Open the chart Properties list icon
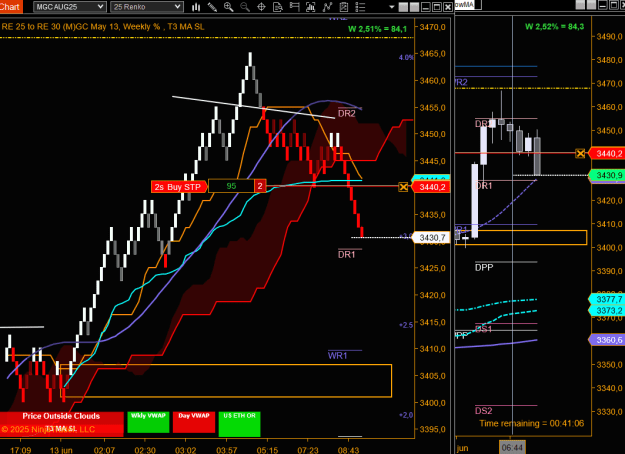Viewport: 625px width, 454px height. (x=360, y=7)
